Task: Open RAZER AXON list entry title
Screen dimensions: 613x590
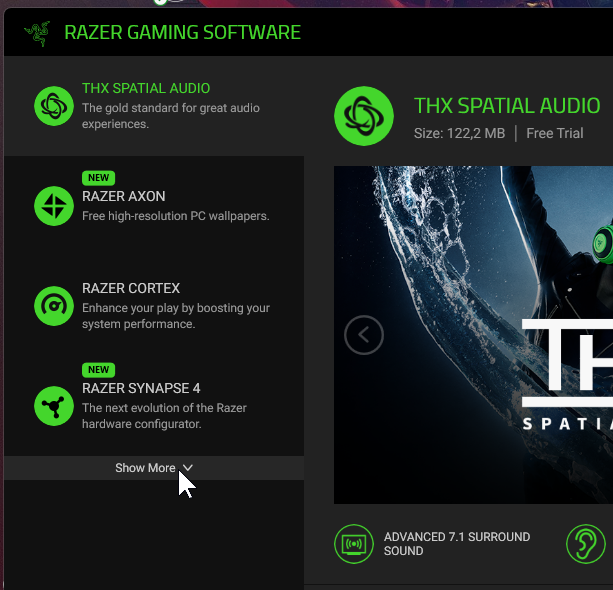Action: [x=124, y=196]
